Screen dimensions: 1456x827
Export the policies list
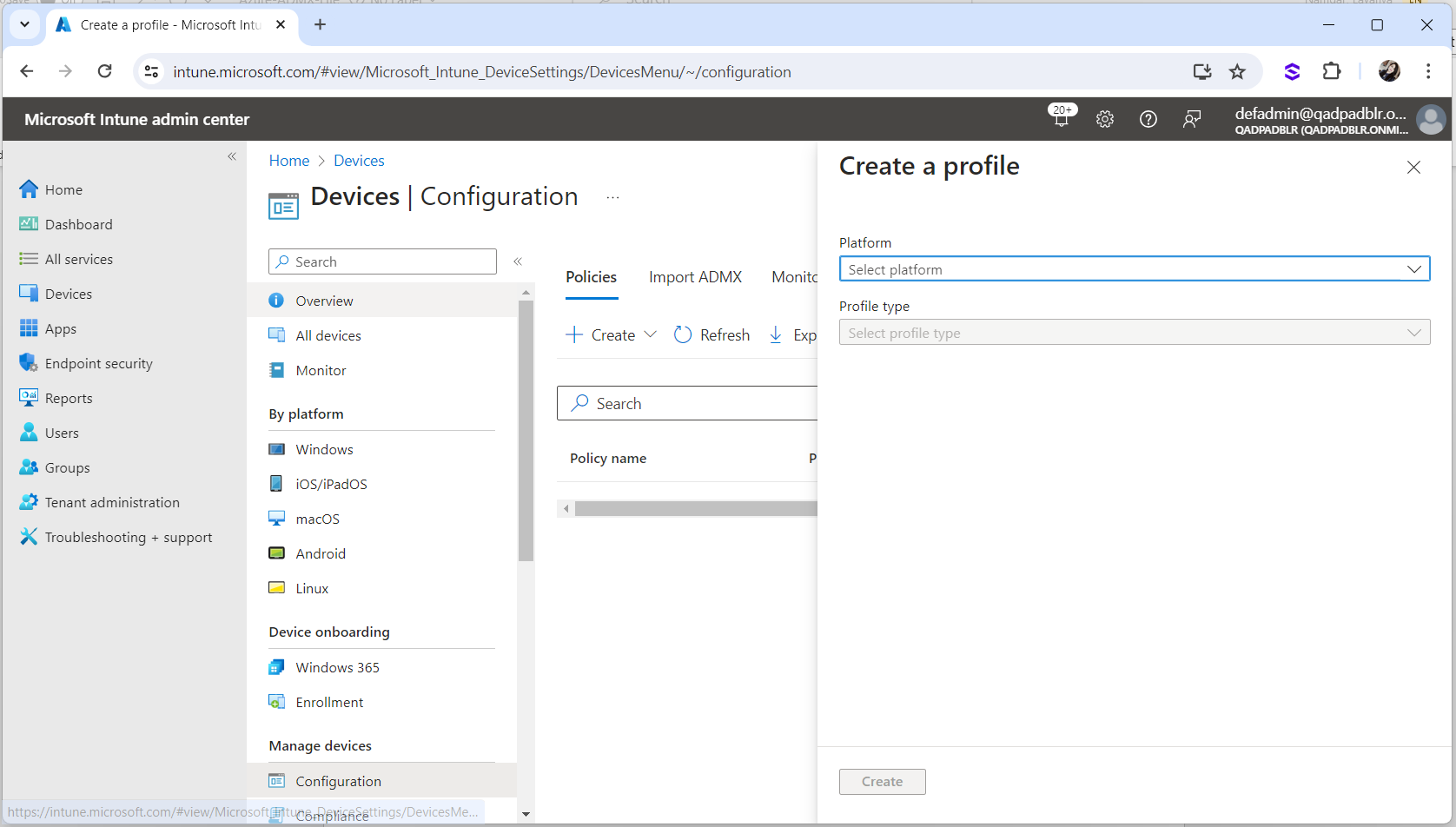[792, 335]
